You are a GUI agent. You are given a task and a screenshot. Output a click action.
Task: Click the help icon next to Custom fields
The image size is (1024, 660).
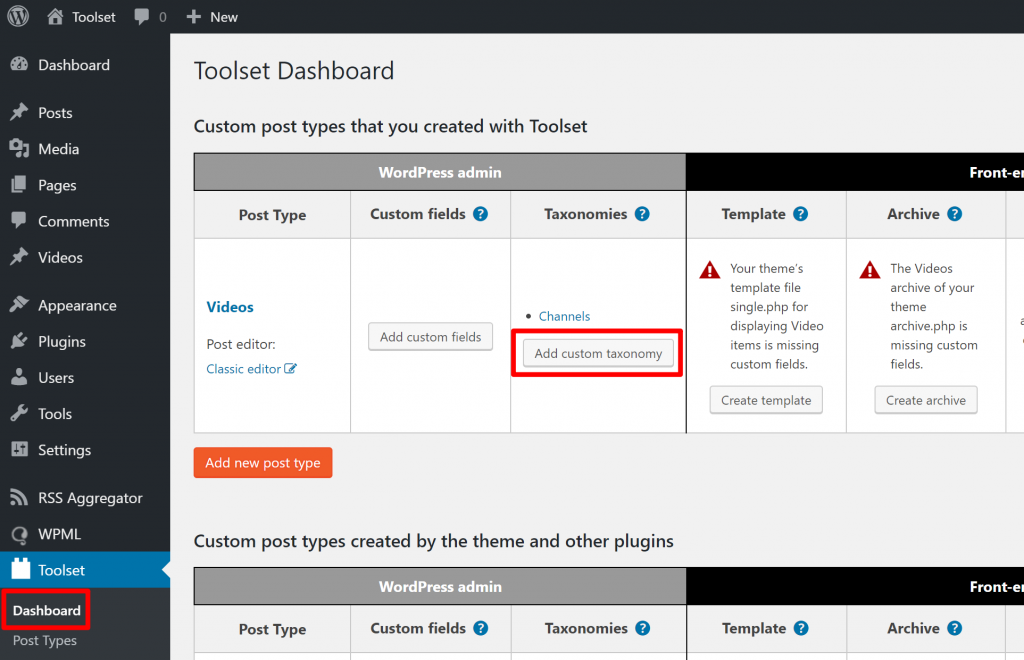481,214
